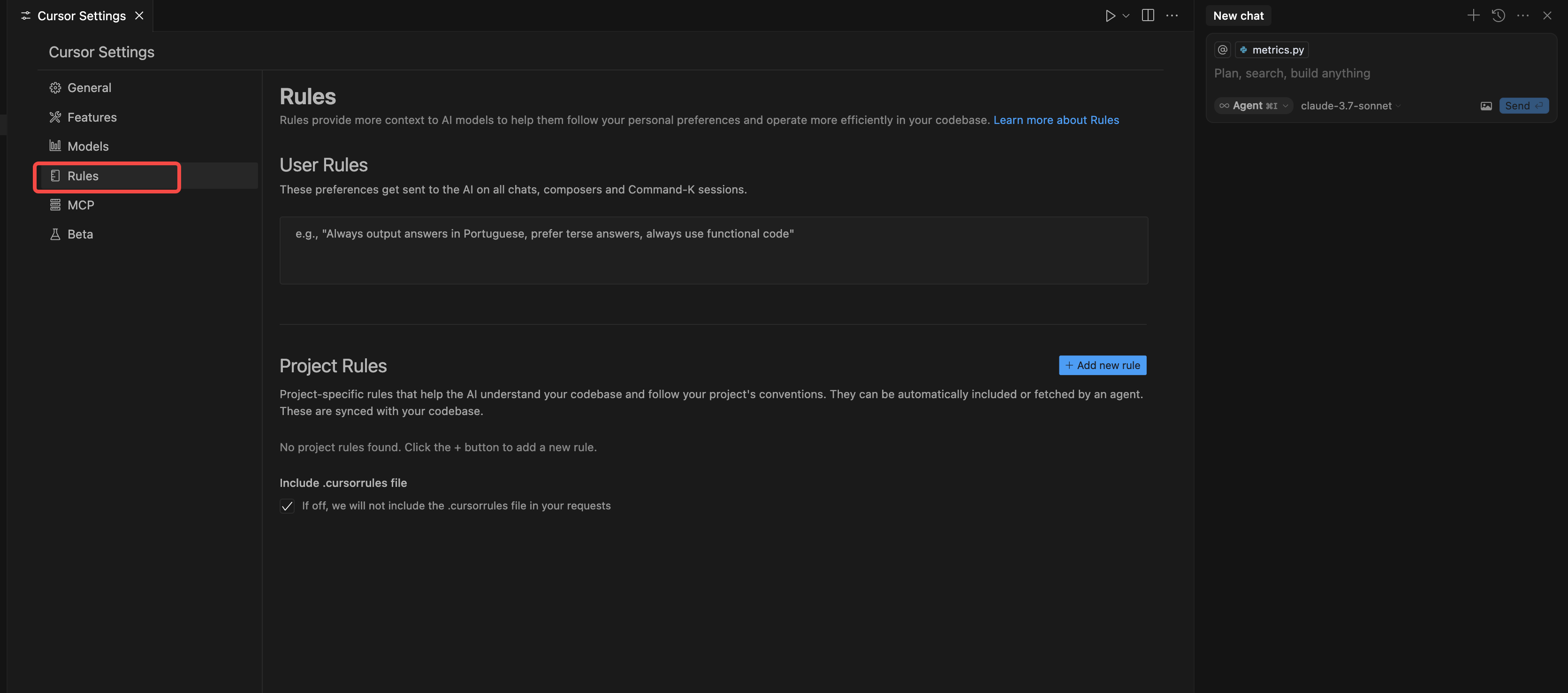This screenshot has height=693, width=1568.
Task: Click the Cursor Settings tab sliders icon
Action: (x=25, y=16)
